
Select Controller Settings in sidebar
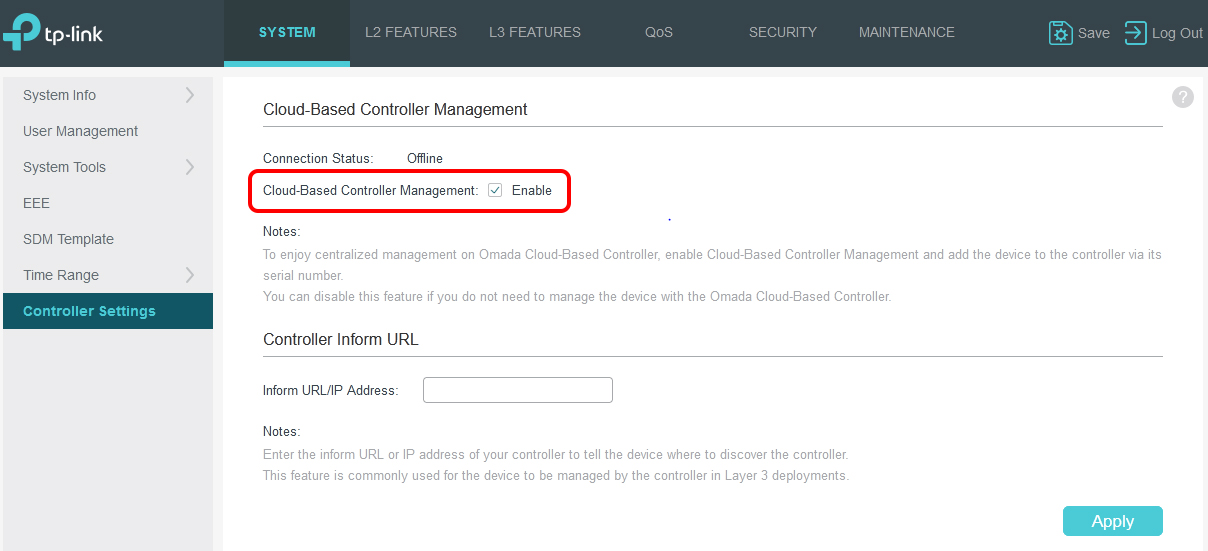coord(108,311)
